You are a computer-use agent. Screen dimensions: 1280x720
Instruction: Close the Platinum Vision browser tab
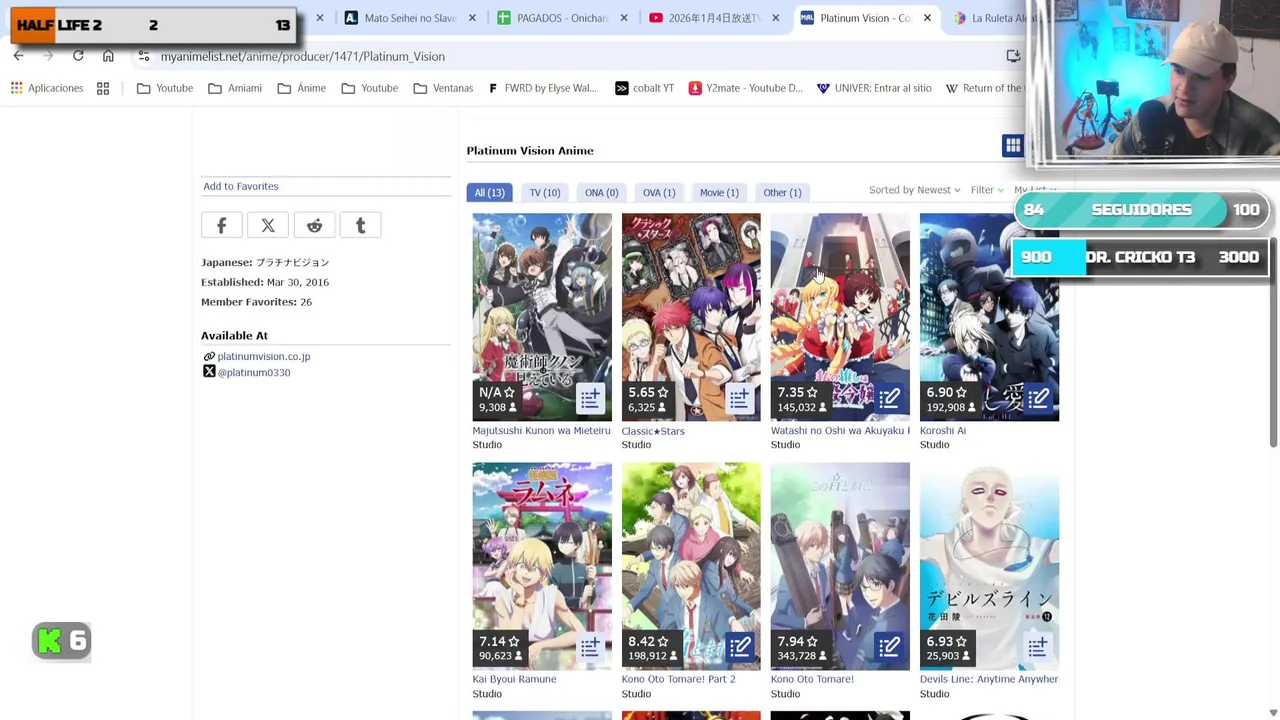[927, 18]
